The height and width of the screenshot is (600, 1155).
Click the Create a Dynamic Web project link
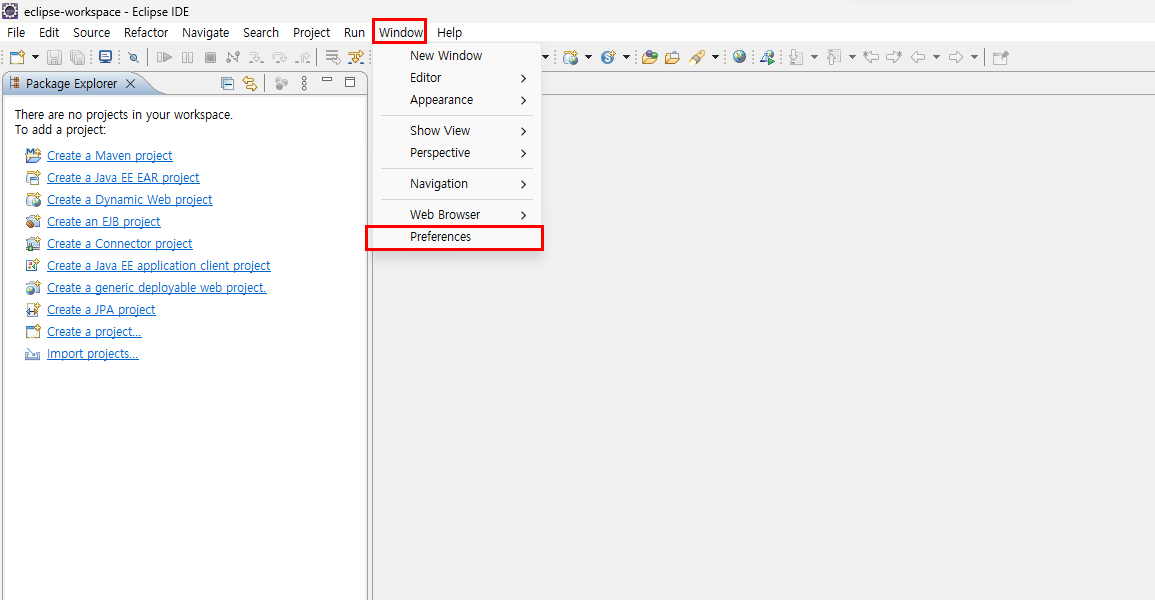pyautogui.click(x=130, y=200)
